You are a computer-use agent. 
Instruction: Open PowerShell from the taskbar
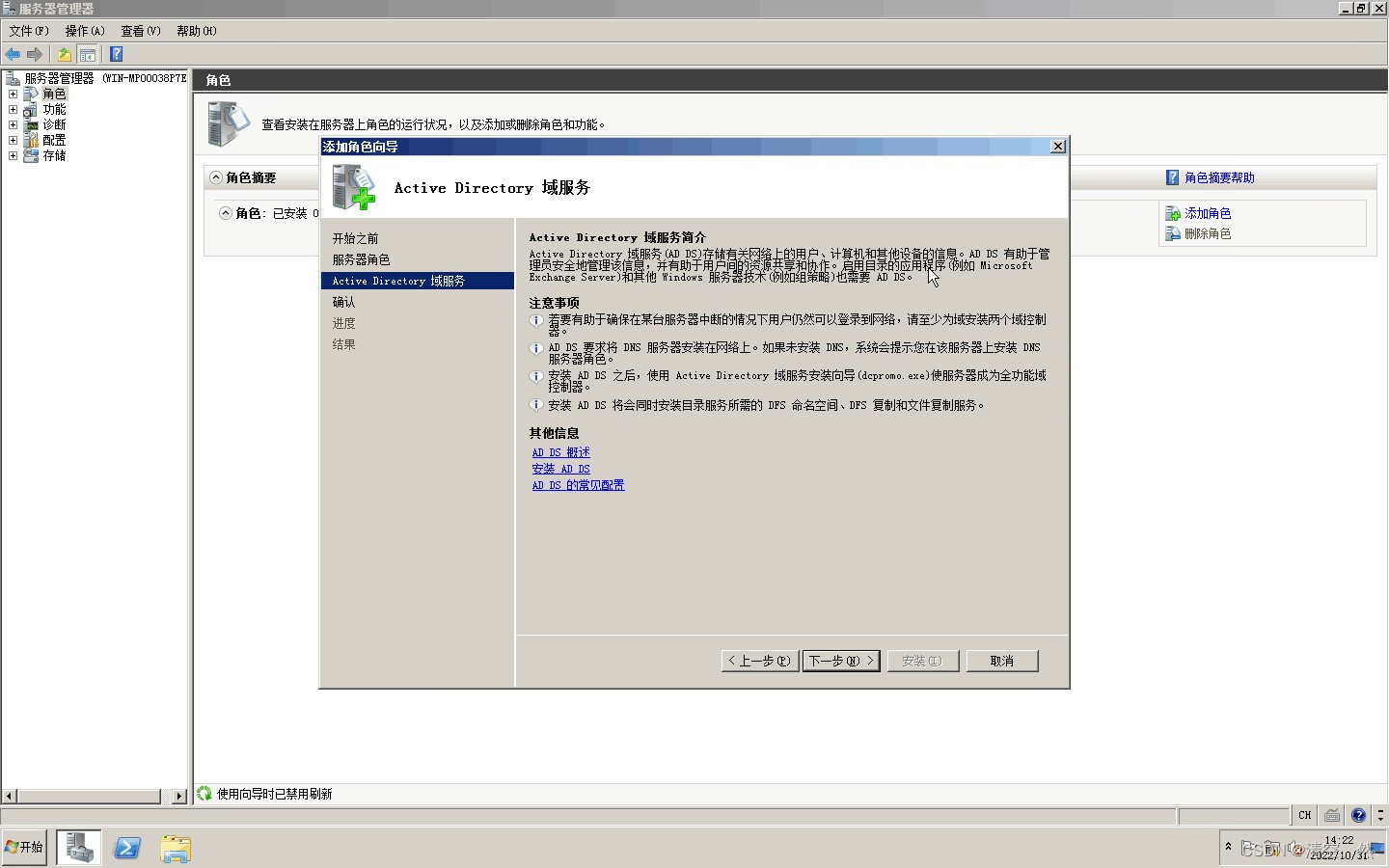(x=127, y=848)
